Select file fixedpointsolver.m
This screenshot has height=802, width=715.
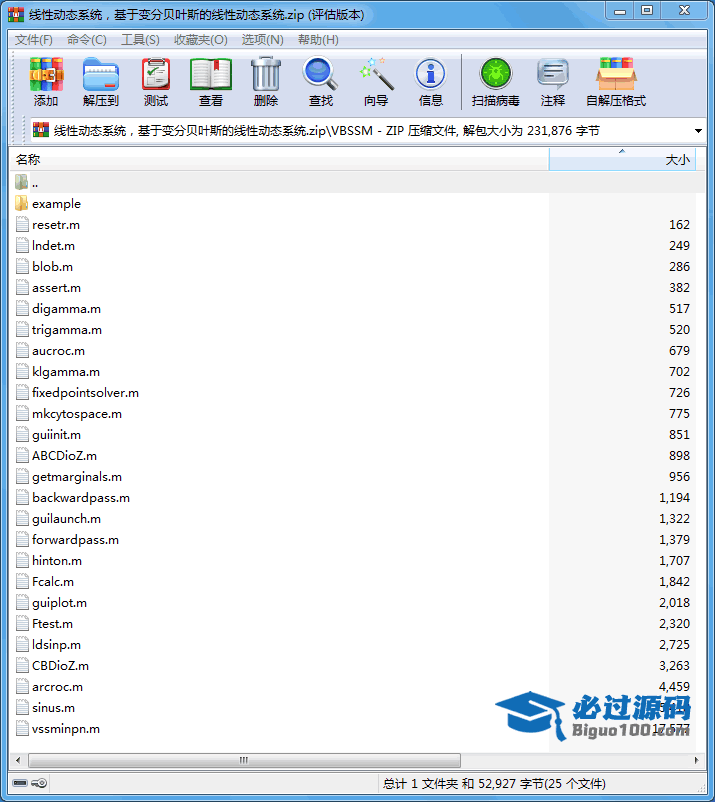coord(85,392)
